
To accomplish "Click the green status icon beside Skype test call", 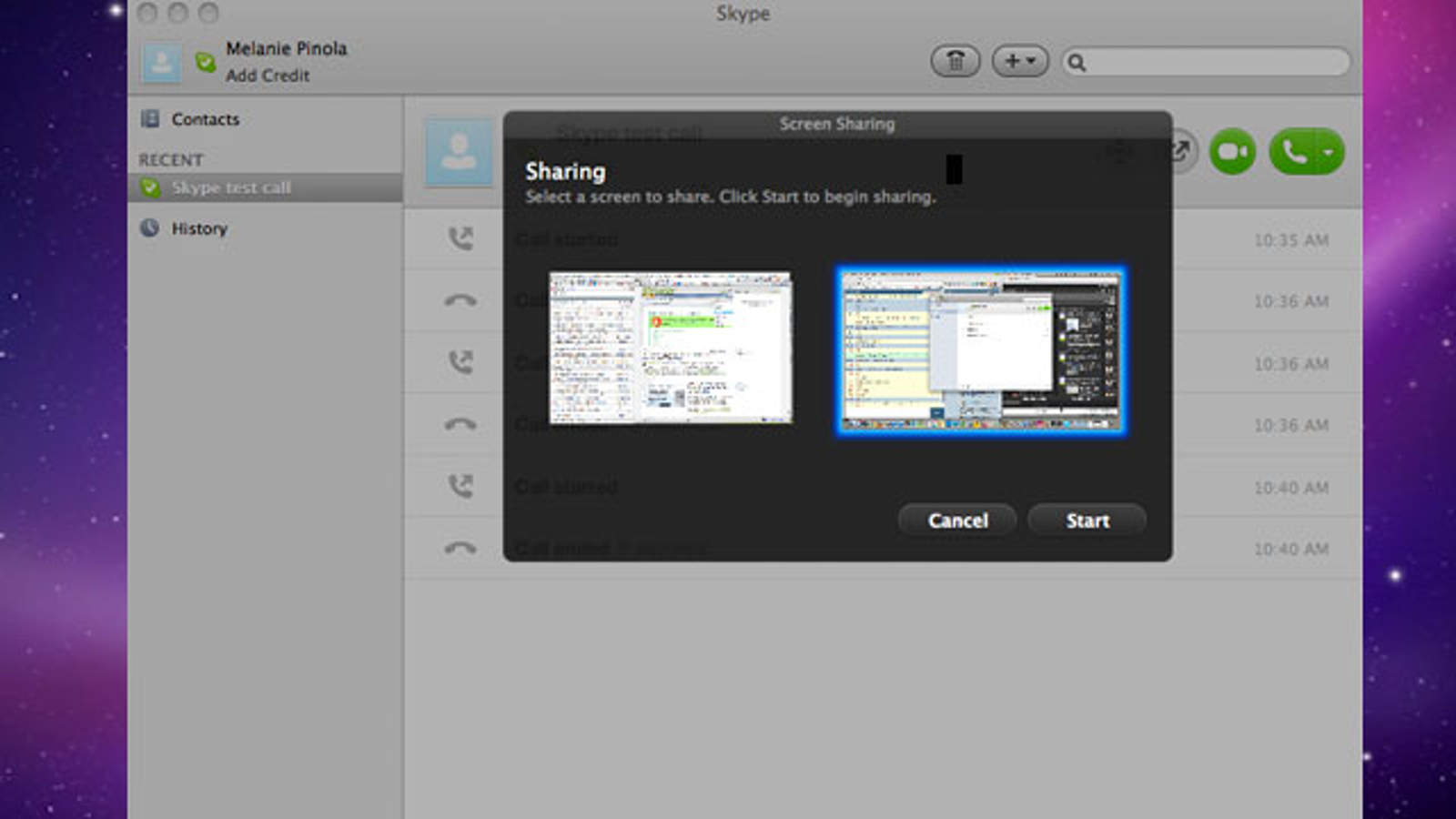I will coord(150,187).
